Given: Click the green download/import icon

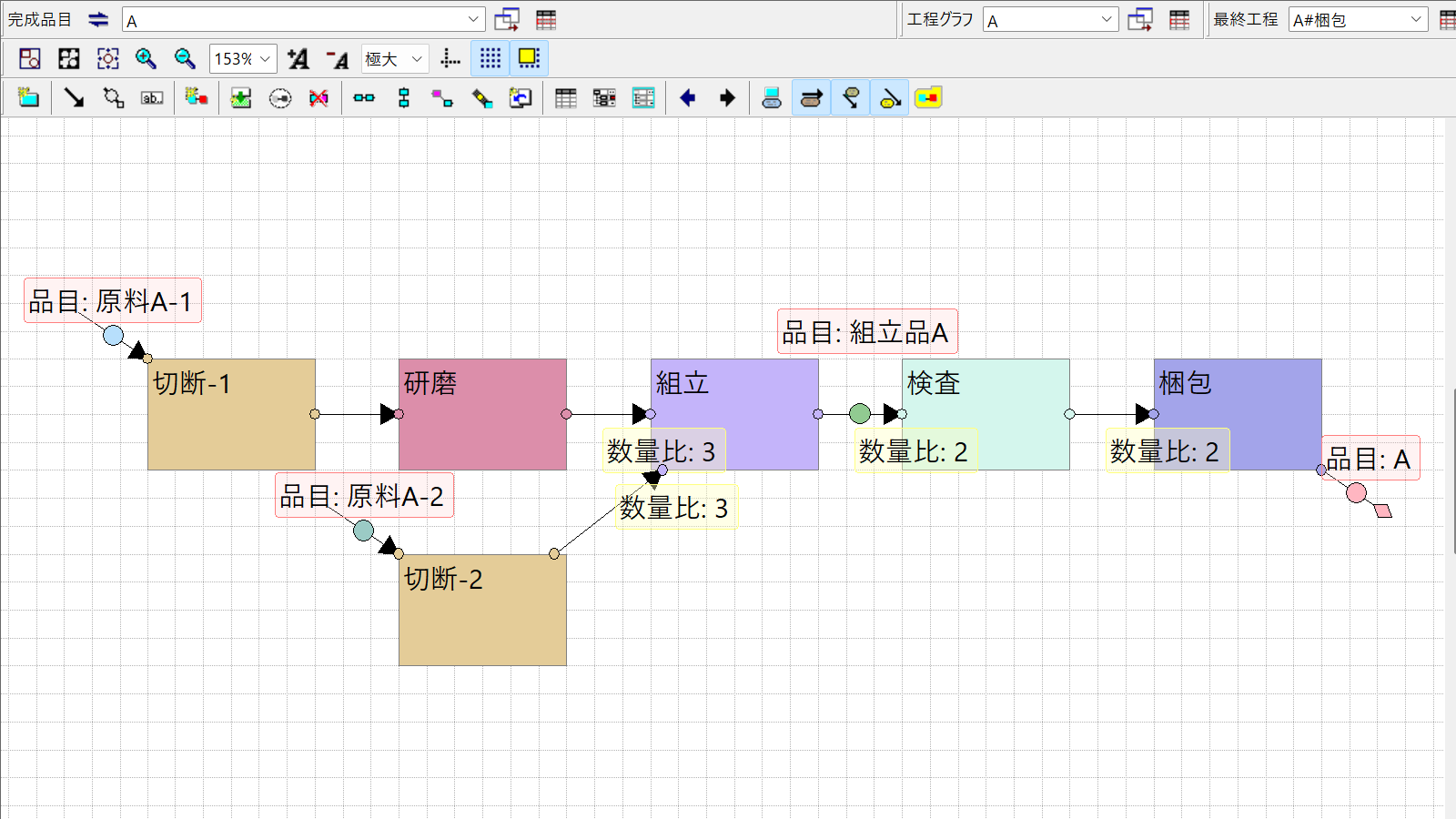Looking at the screenshot, I should tap(241, 97).
